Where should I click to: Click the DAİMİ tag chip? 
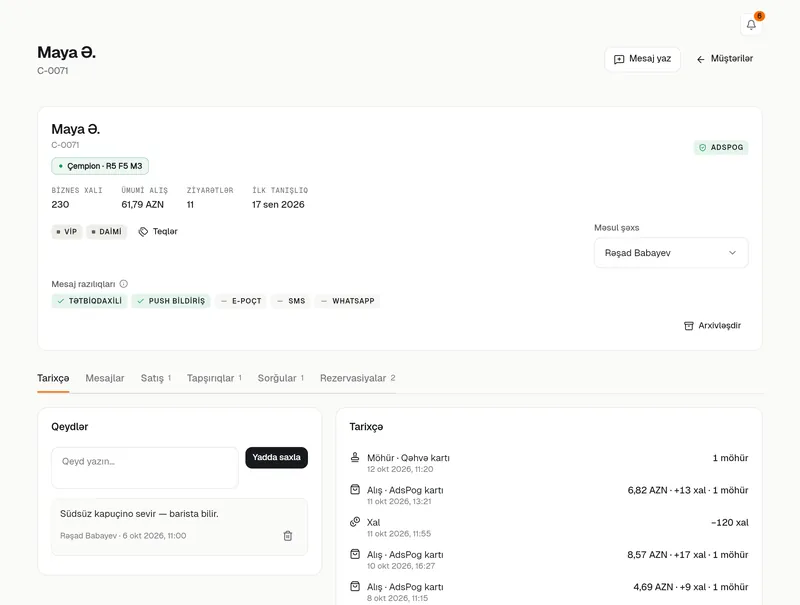107,232
